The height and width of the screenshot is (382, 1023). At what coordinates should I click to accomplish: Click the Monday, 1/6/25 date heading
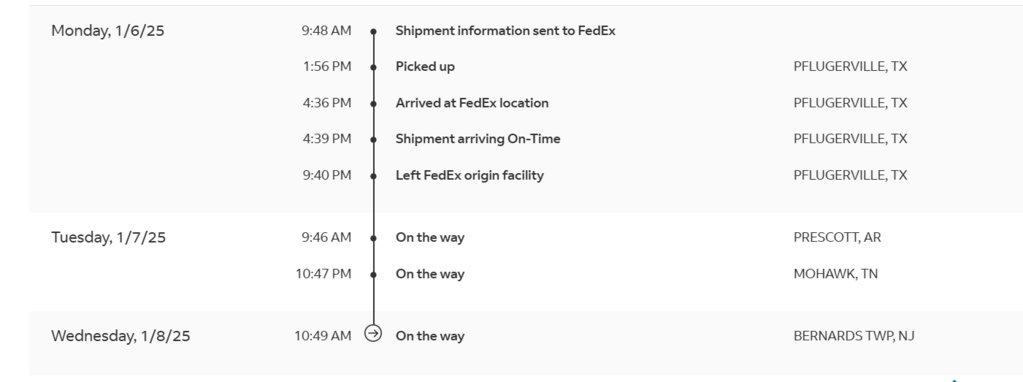coord(108,31)
